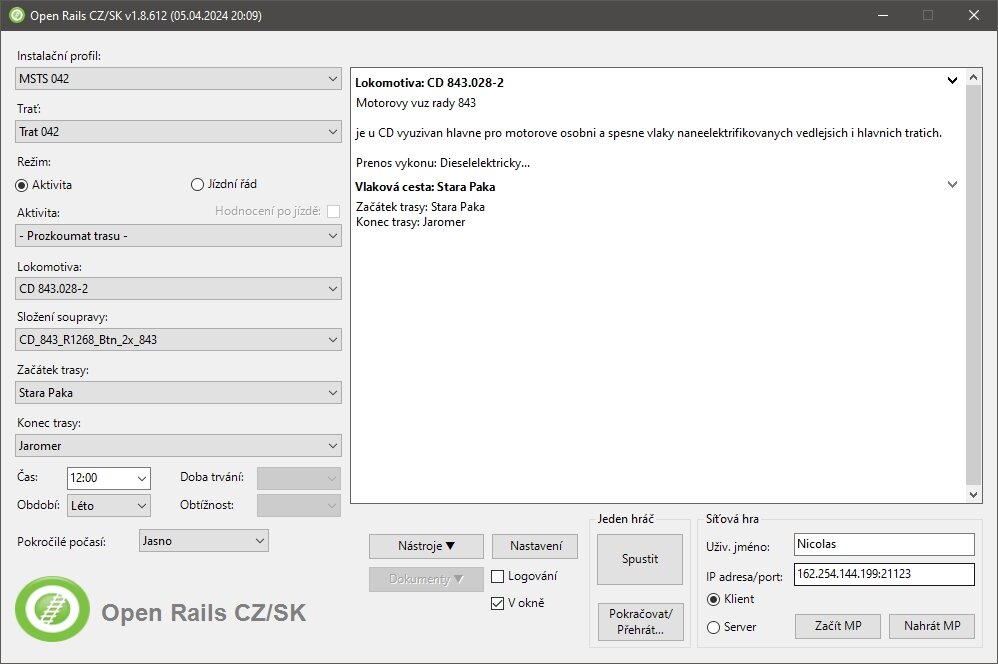Image resolution: width=998 pixels, height=664 pixels.
Task: Click the details panel scroll up arrow
Action: (973, 77)
